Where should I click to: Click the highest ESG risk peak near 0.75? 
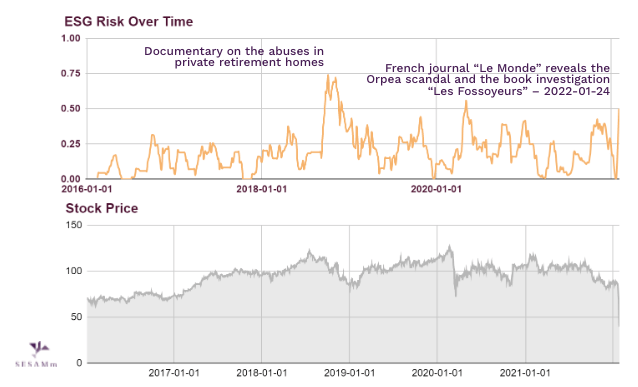328,75
